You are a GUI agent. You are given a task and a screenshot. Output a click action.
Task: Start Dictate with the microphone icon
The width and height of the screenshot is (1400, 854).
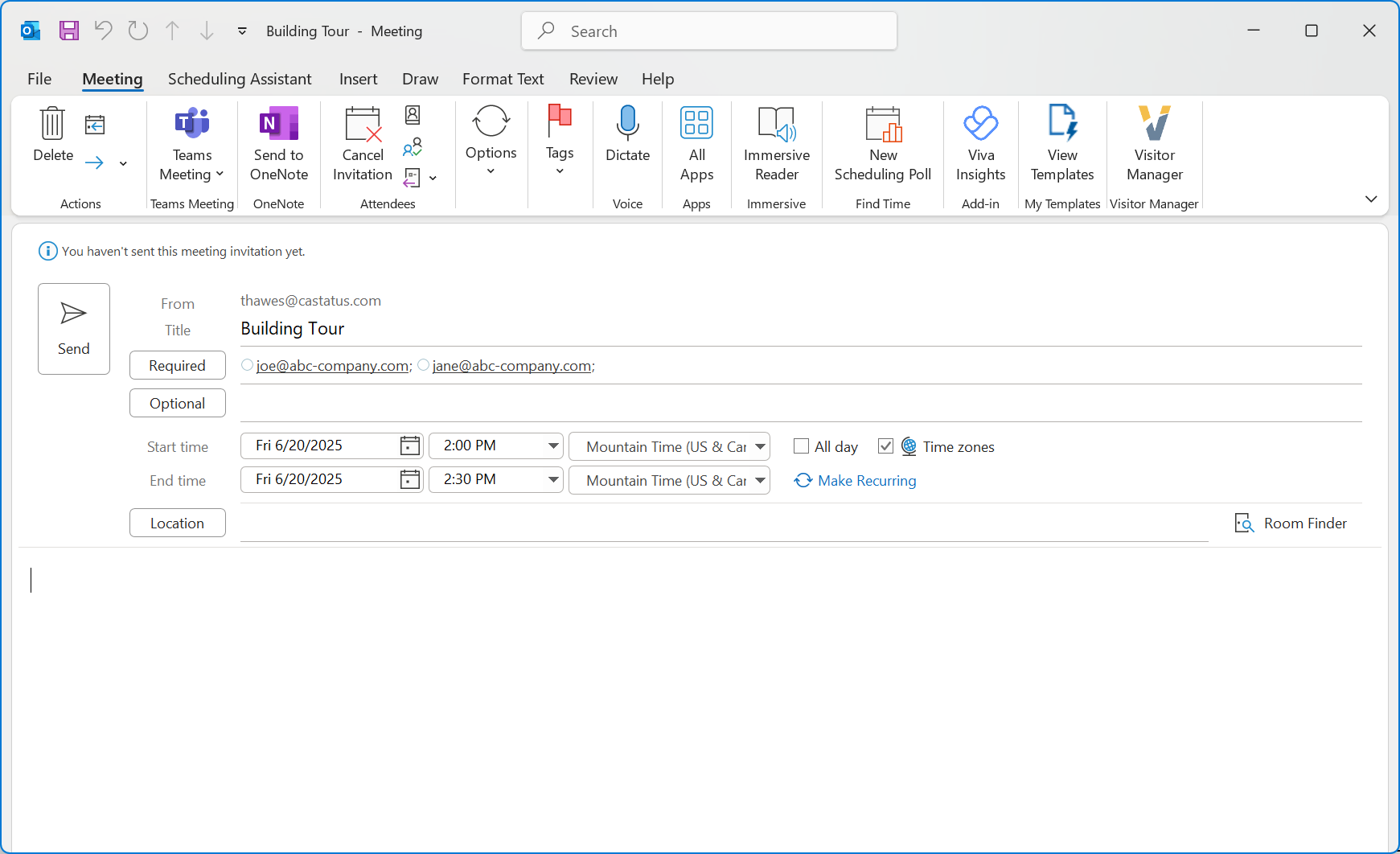coord(627,124)
